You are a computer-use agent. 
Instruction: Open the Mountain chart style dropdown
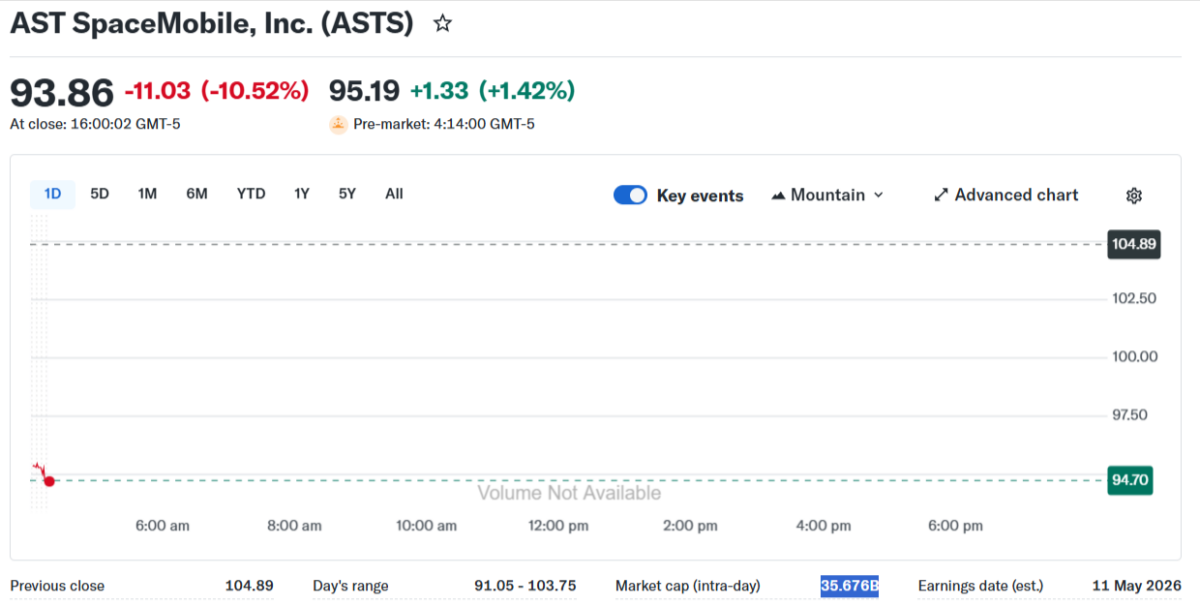pyautogui.click(x=827, y=195)
